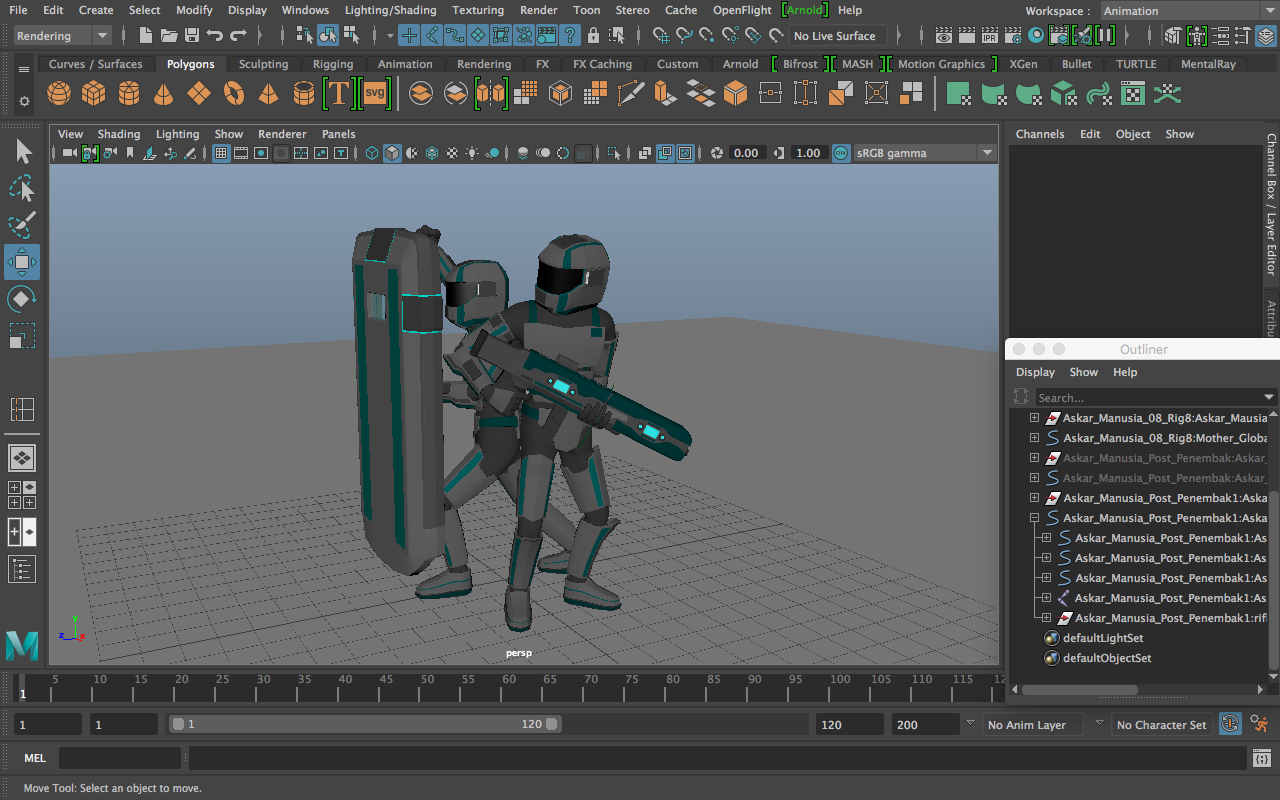Open the Script Editor button
1280x800 pixels.
(1261, 759)
